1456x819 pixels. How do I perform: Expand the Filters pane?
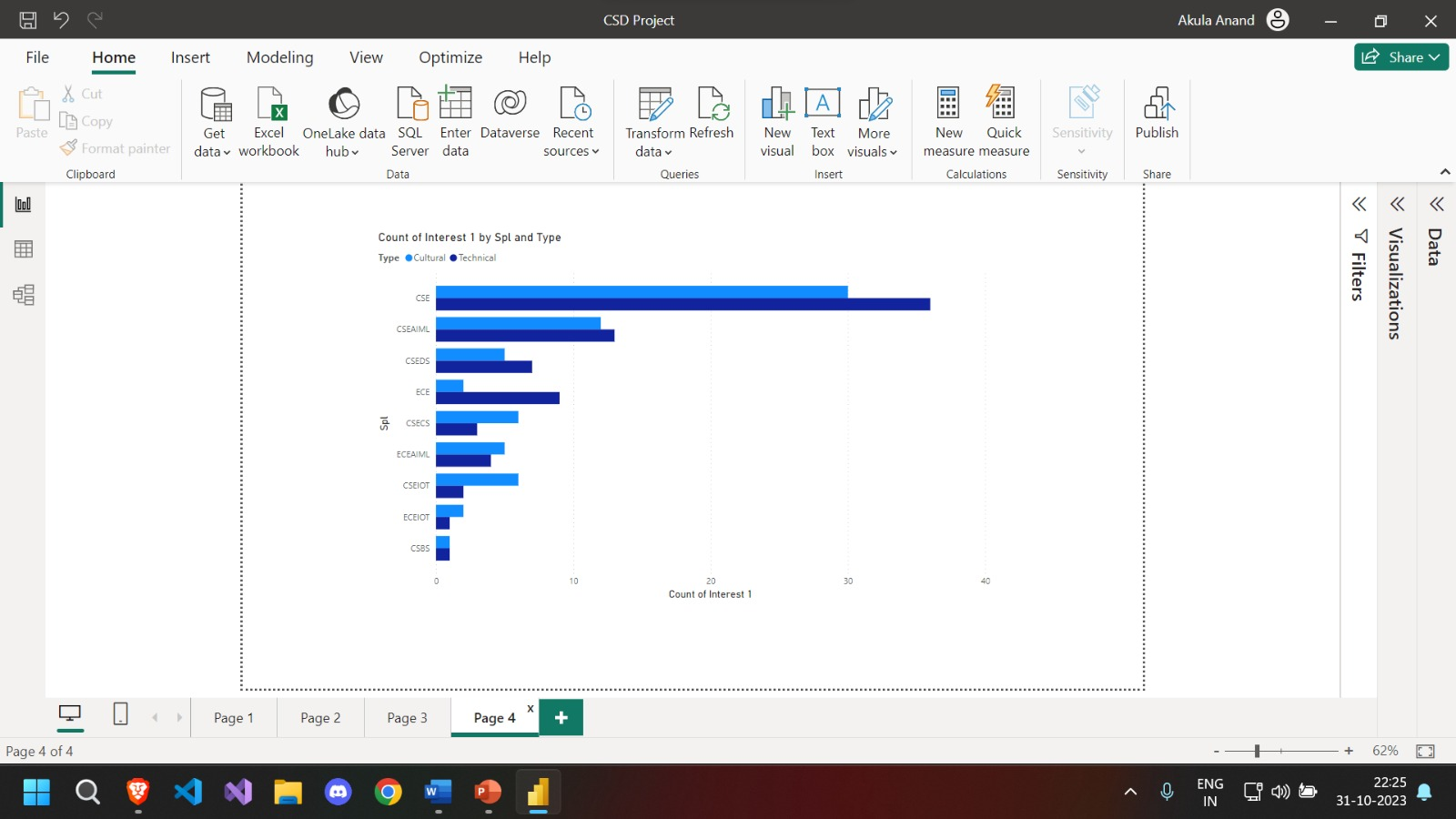[1360, 204]
